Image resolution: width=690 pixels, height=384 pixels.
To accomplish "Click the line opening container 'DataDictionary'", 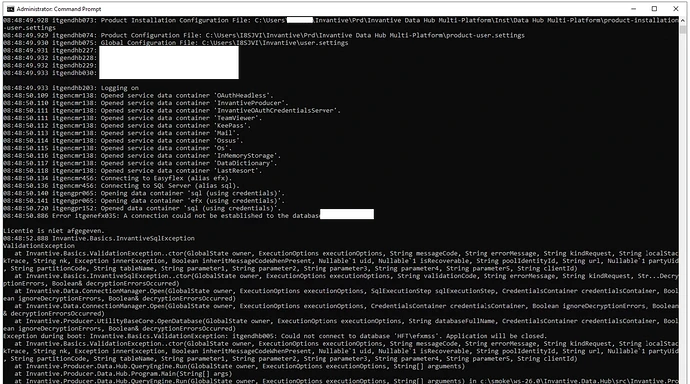I will point(140,163).
